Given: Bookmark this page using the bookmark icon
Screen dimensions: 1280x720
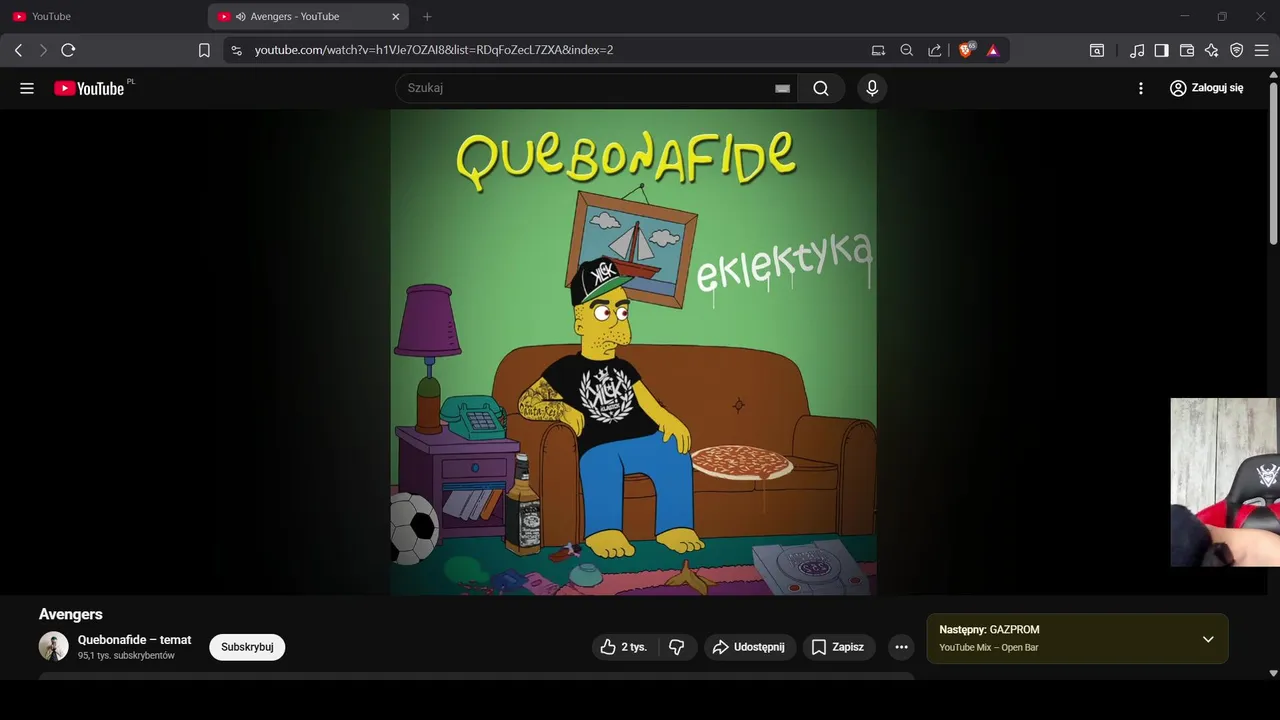Looking at the screenshot, I should coord(204,50).
